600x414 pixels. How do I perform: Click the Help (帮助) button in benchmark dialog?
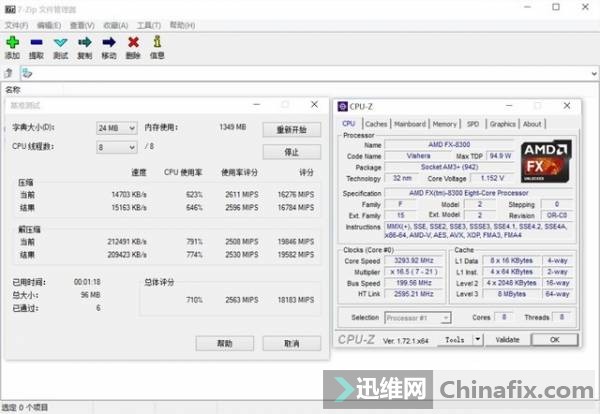click(x=225, y=343)
